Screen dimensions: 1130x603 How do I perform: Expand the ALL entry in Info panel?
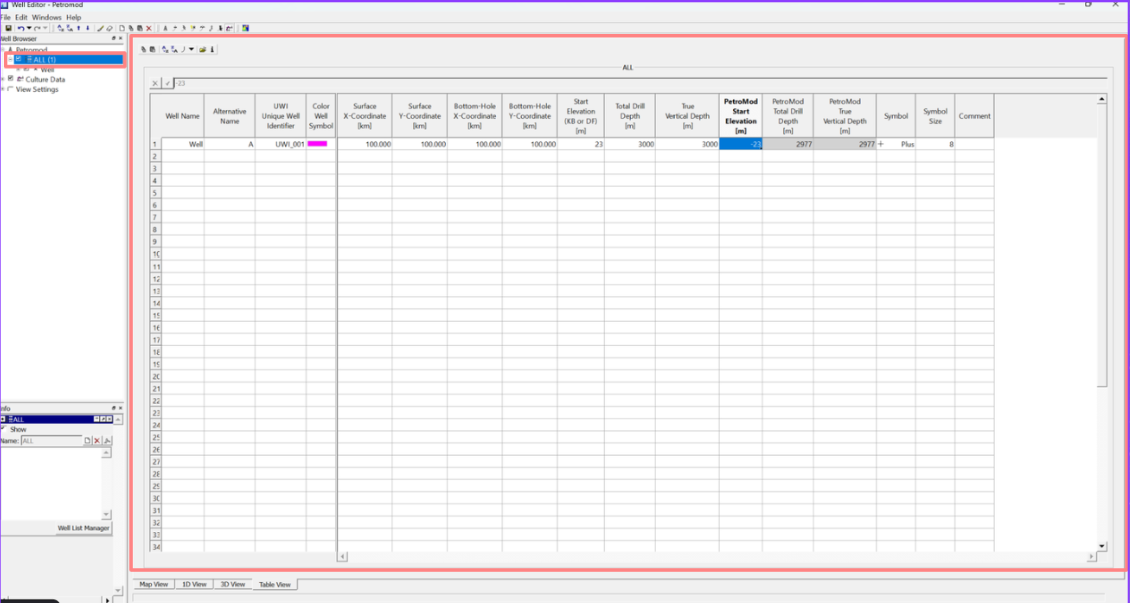click(x=3, y=419)
